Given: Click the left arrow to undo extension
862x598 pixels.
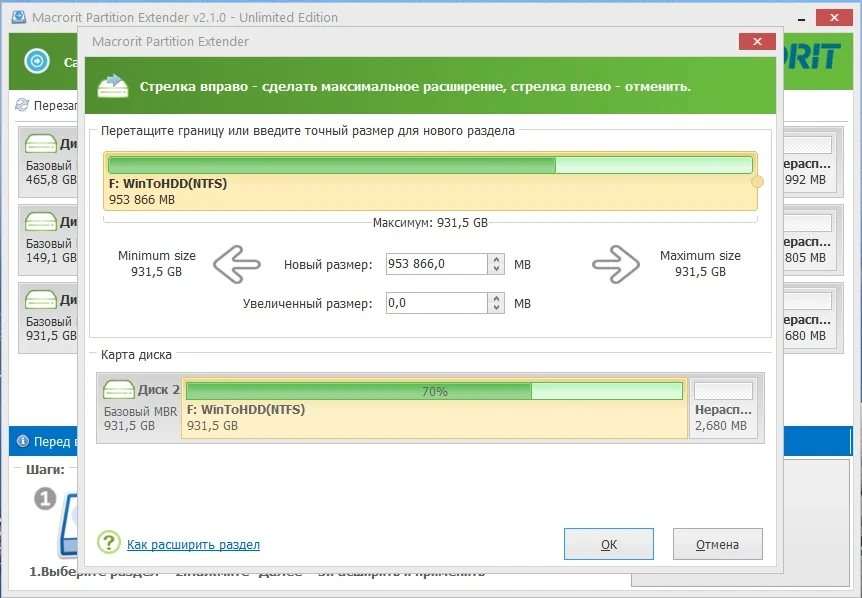Looking at the screenshot, I should (236, 264).
